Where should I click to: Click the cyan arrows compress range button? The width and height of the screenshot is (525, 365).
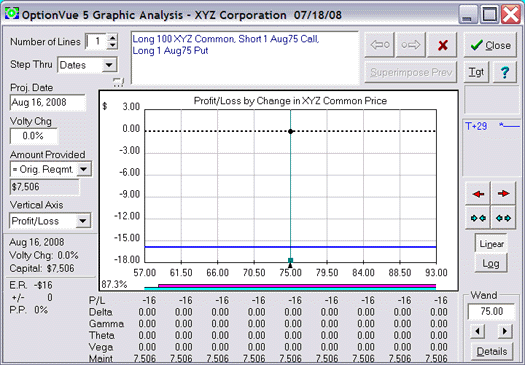[478, 218]
